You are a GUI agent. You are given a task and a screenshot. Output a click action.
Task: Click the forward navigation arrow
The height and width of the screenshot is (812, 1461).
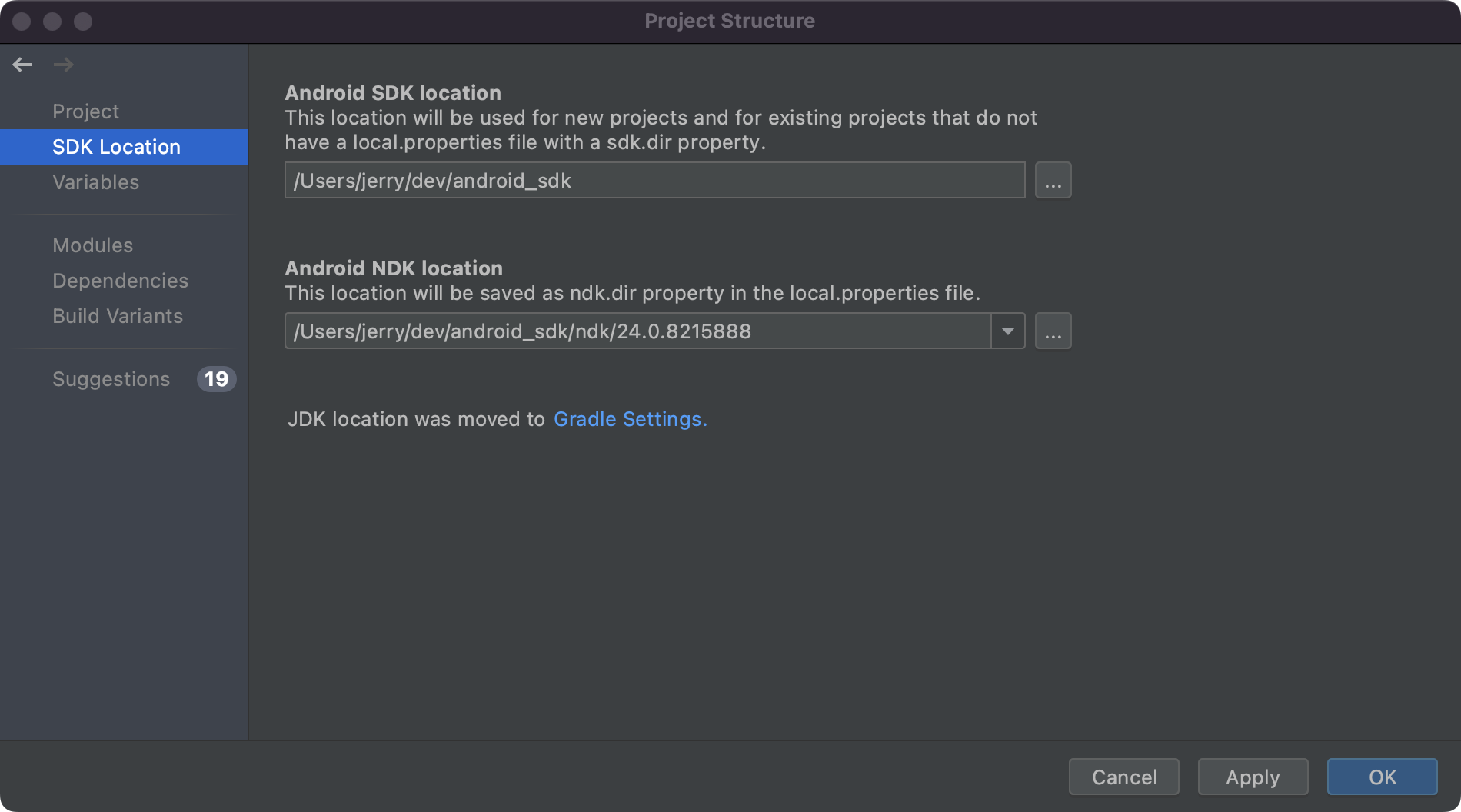[64, 65]
